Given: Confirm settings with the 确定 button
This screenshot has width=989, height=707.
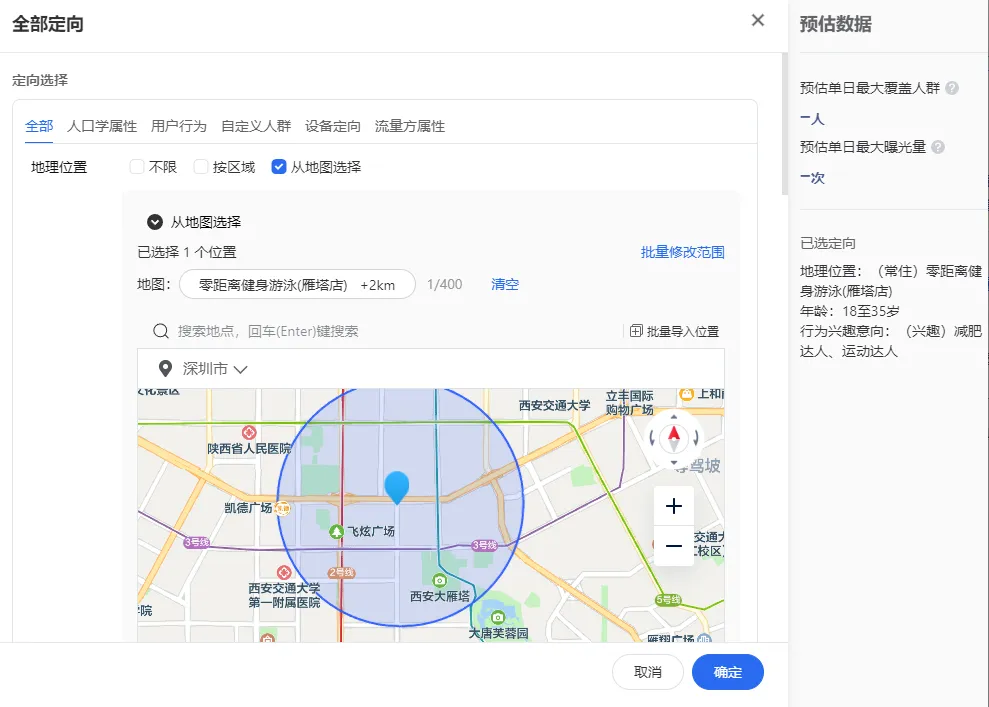Looking at the screenshot, I should pos(727,671).
